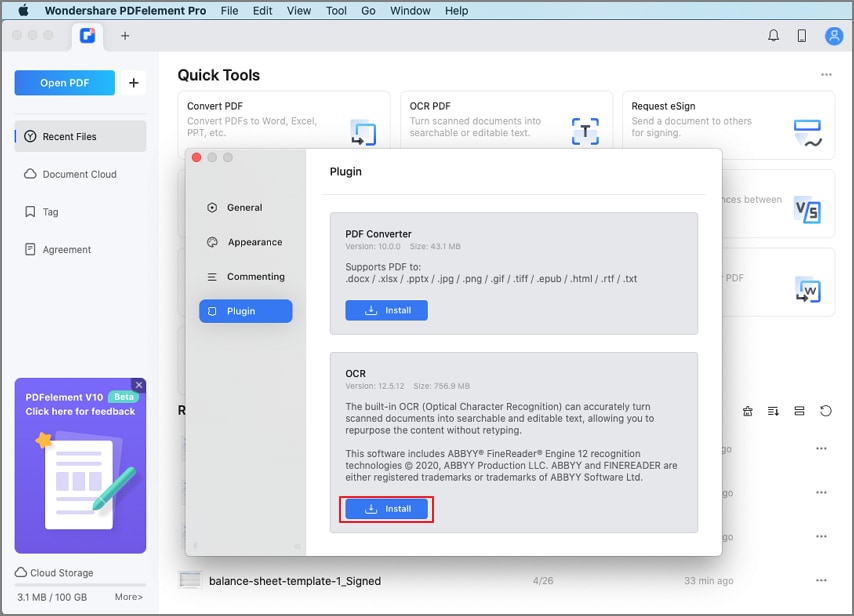
Task: Click the 'PDF Converter' plugin heading
Action: [x=379, y=234]
